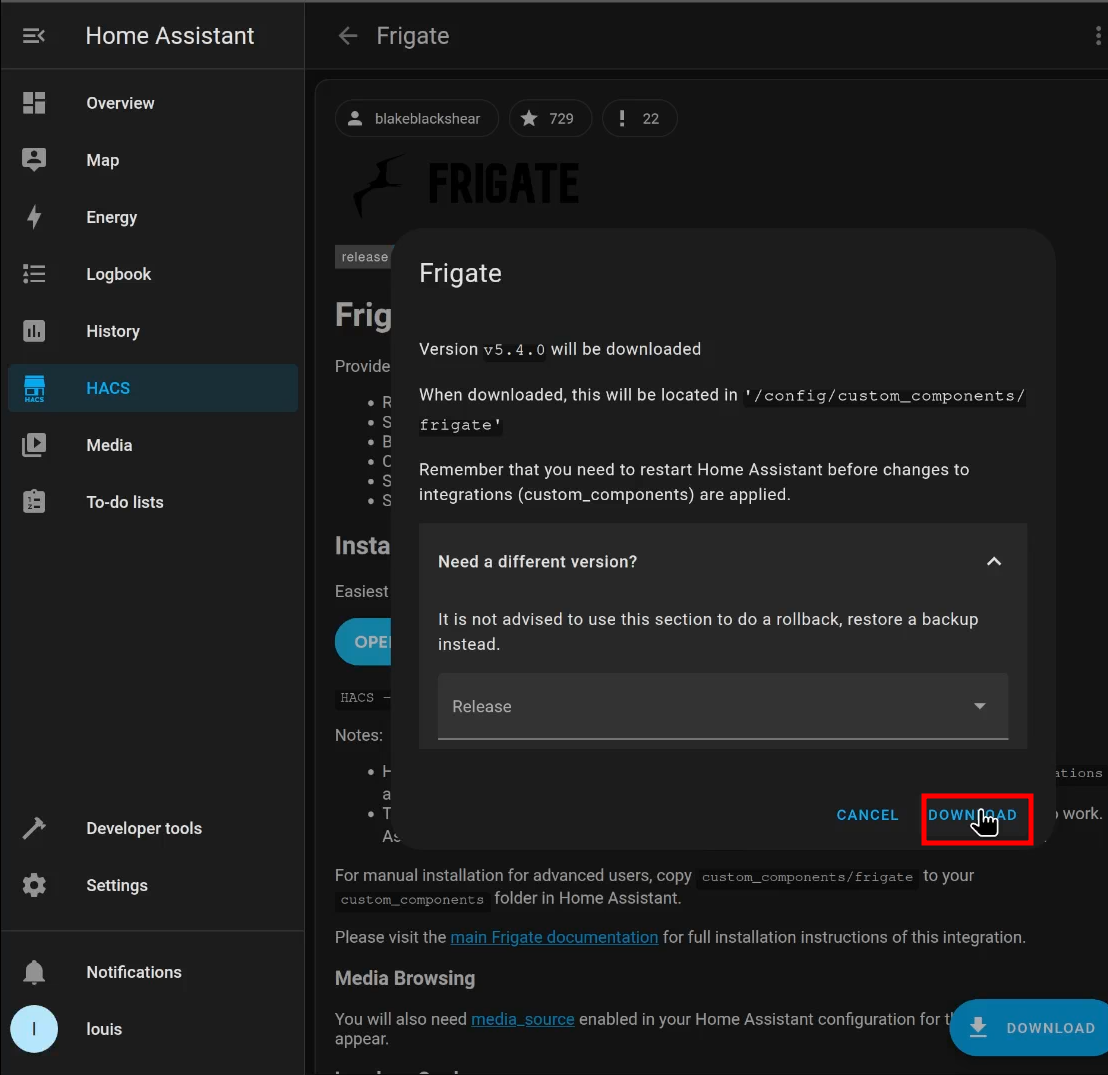Click the louis user avatar

(x=34, y=1029)
